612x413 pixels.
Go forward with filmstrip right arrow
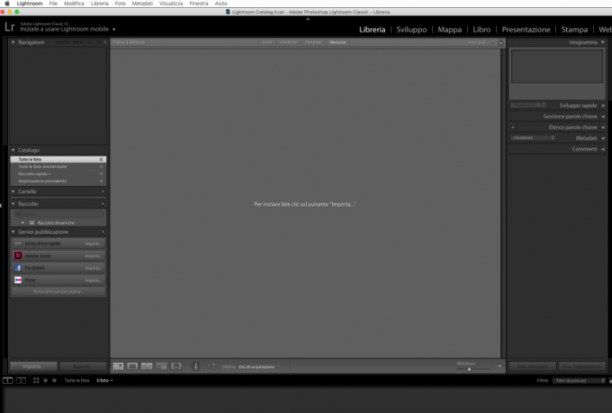click(54, 380)
